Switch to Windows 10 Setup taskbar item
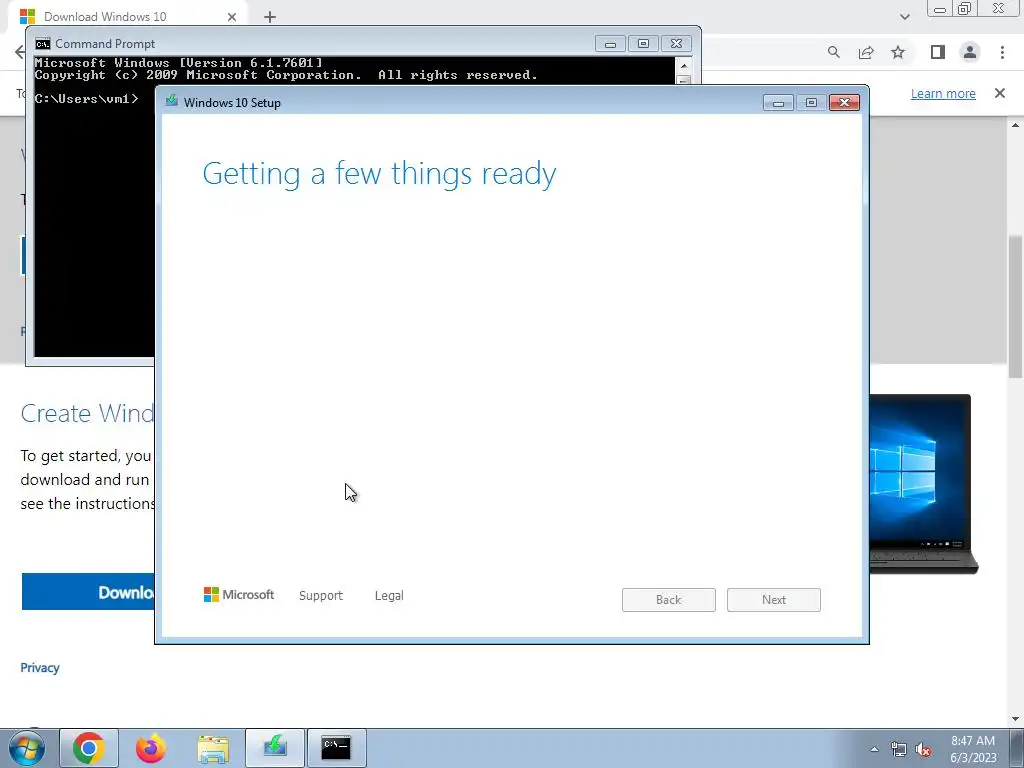Image resolution: width=1024 pixels, height=768 pixels. (275, 748)
